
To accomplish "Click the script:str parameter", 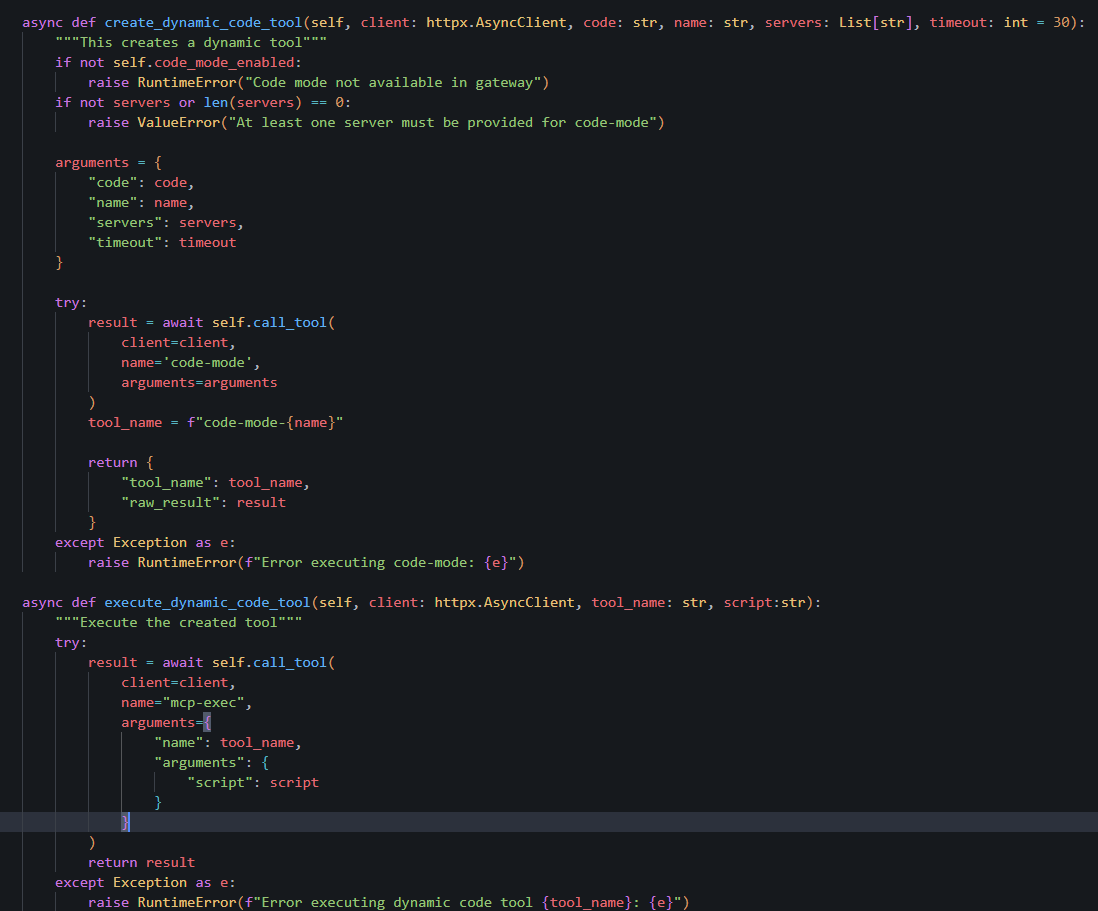I will pyautogui.click(x=765, y=602).
